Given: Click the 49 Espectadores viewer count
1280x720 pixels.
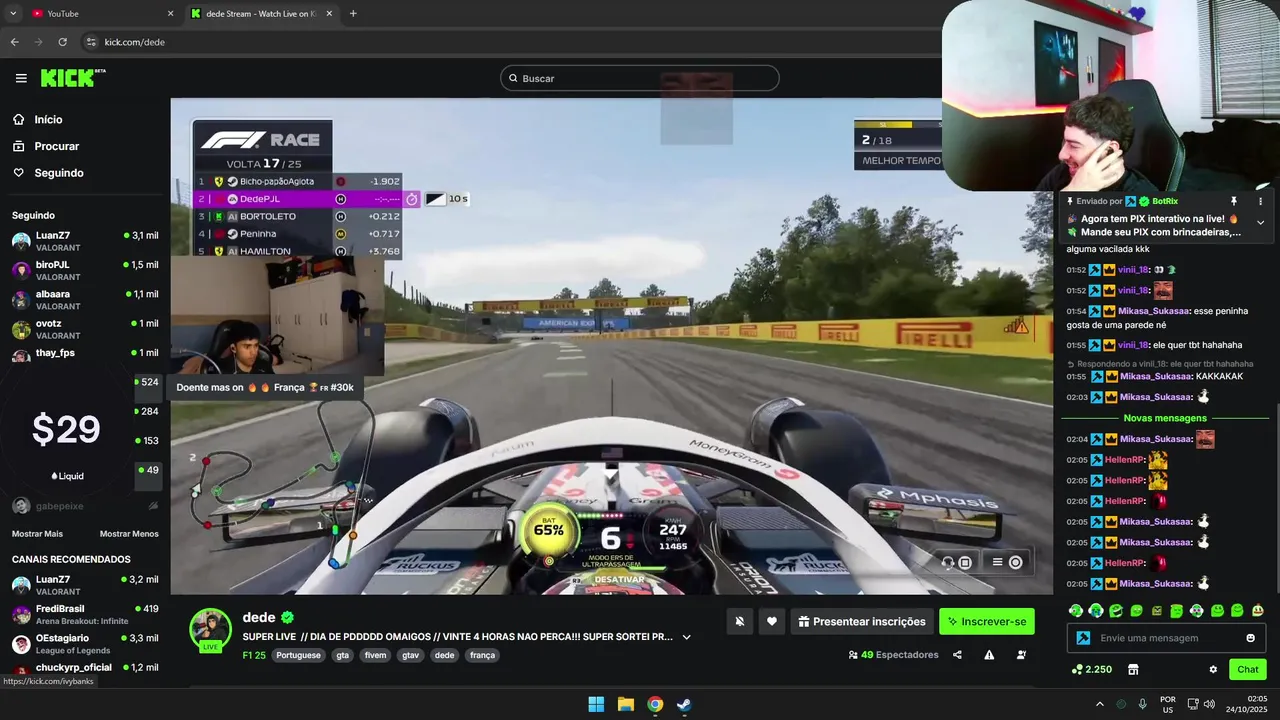Looking at the screenshot, I should pos(893,655).
